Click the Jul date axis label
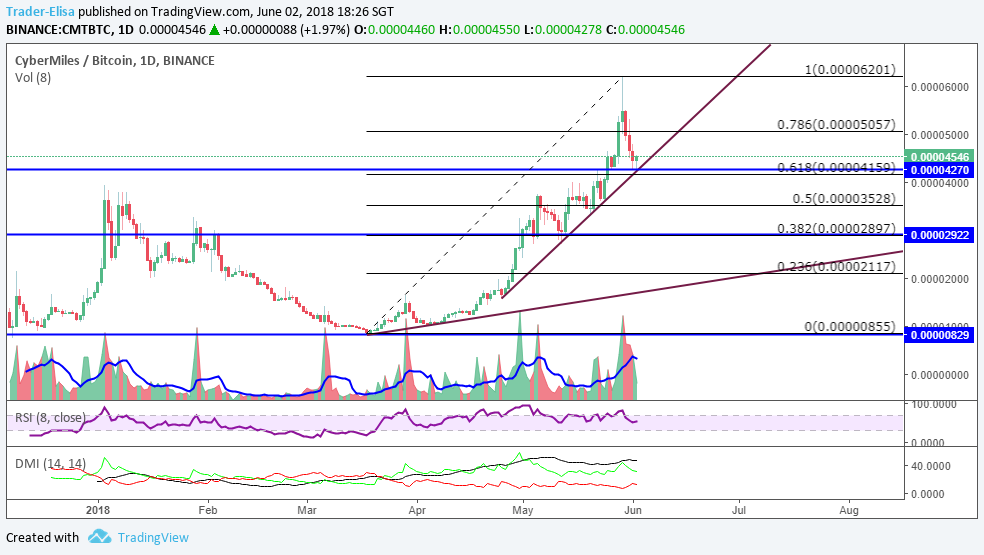984x555 pixels. click(739, 510)
